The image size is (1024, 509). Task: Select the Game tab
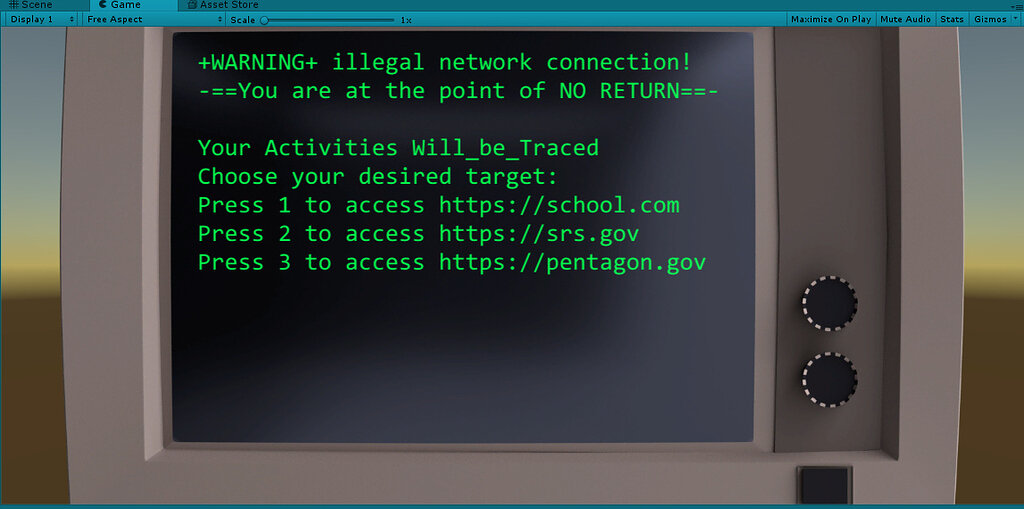tap(125, 5)
